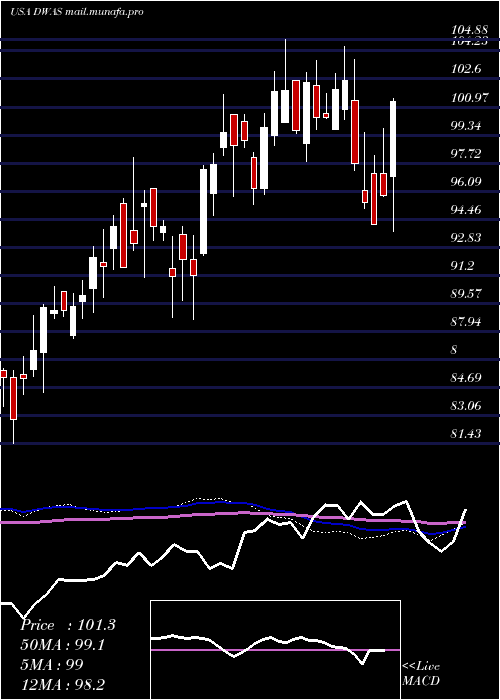500x700 pixels.
Task: Select the 81.43 price axis label
Action: click(x=467, y=433)
